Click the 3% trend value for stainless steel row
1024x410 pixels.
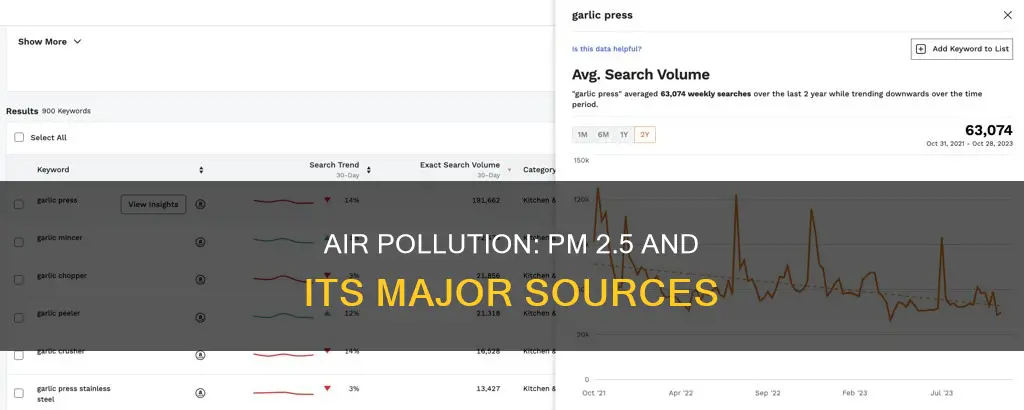pyautogui.click(x=354, y=388)
